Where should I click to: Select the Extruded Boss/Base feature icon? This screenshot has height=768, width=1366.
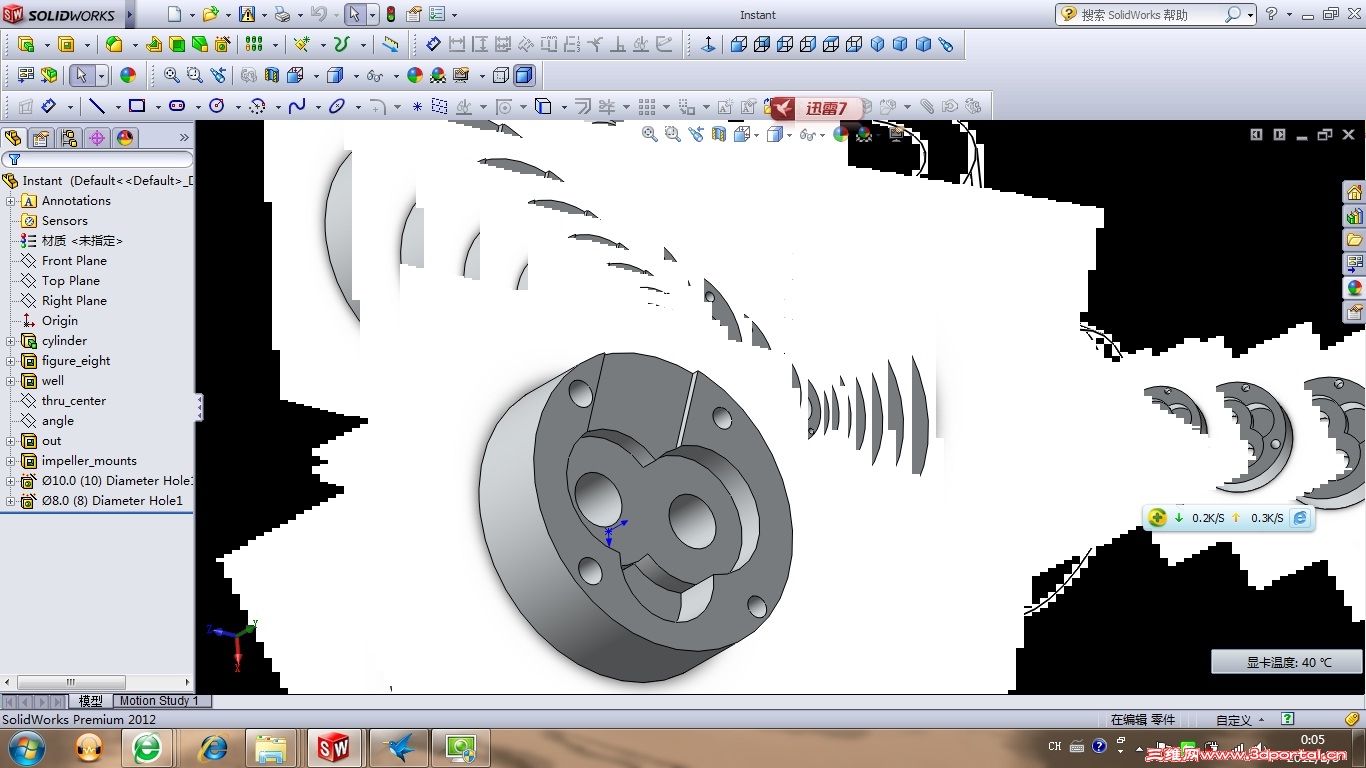[x=27, y=44]
